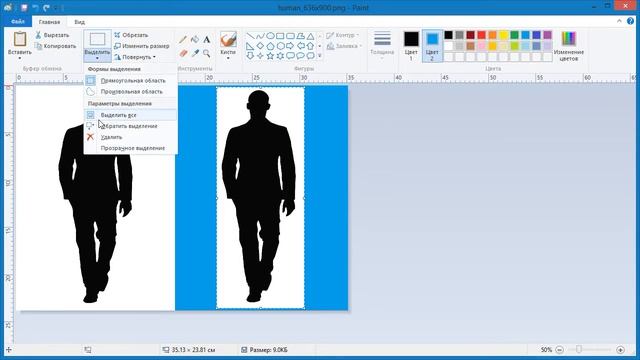Pick the red color swatch
The width and height of the screenshot is (640, 360).
pyautogui.click(x=482, y=35)
